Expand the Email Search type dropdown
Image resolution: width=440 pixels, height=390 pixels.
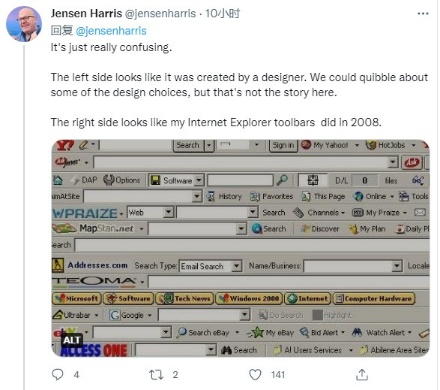236,266
